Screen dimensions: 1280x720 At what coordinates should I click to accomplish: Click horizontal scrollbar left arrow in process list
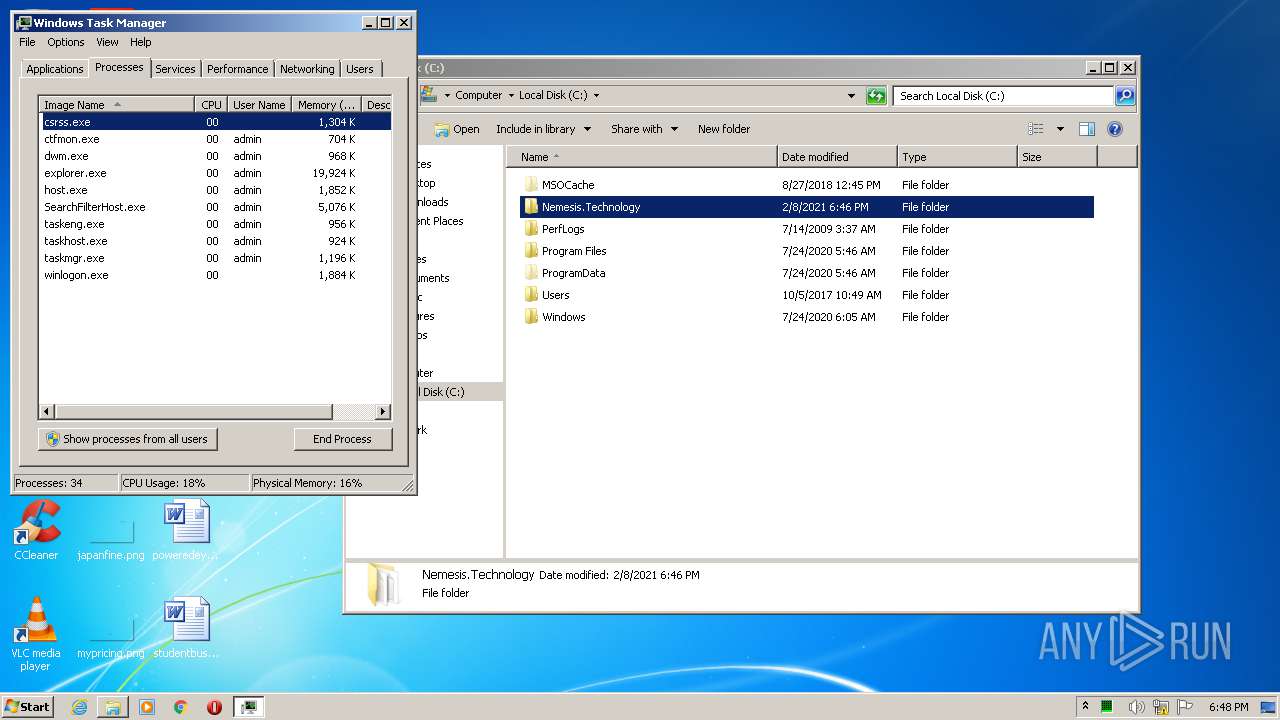pyautogui.click(x=46, y=412)
